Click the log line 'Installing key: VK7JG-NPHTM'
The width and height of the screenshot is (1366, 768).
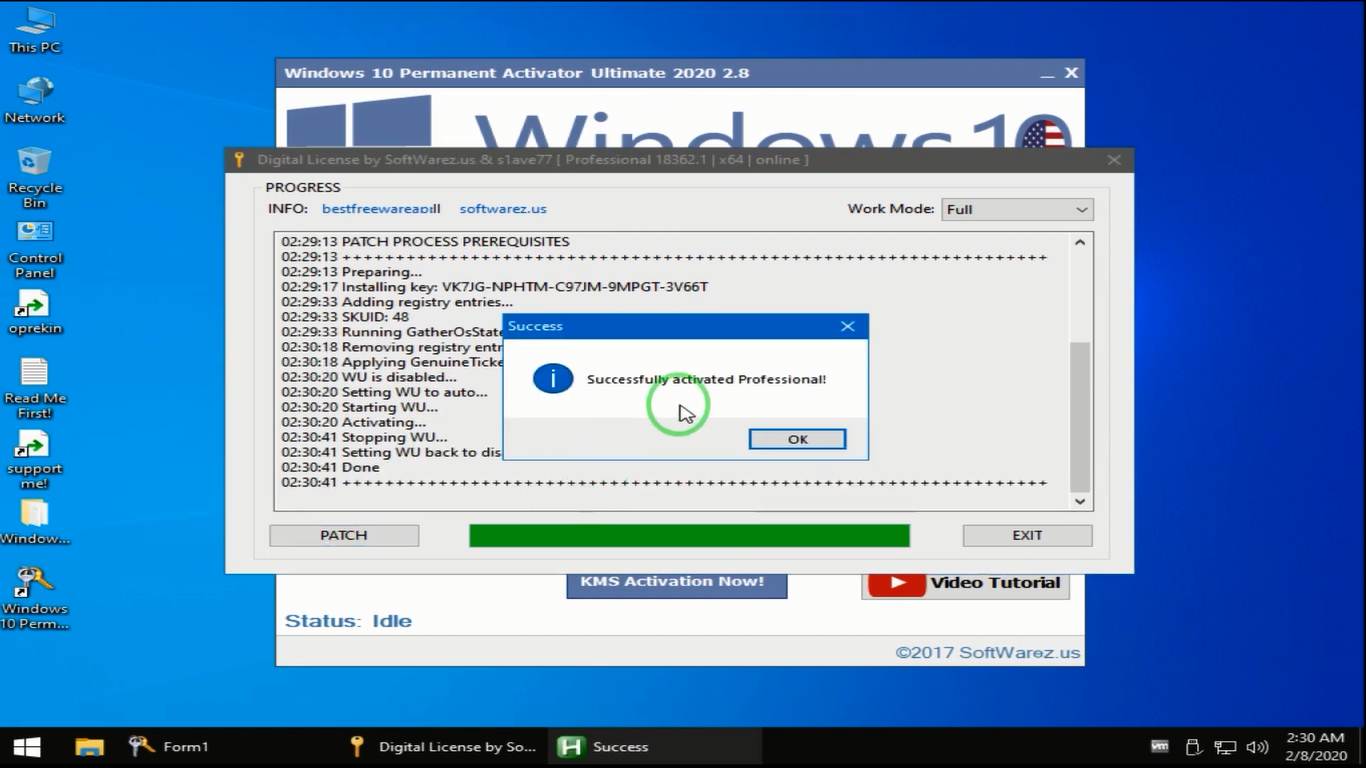coord(495,287)
